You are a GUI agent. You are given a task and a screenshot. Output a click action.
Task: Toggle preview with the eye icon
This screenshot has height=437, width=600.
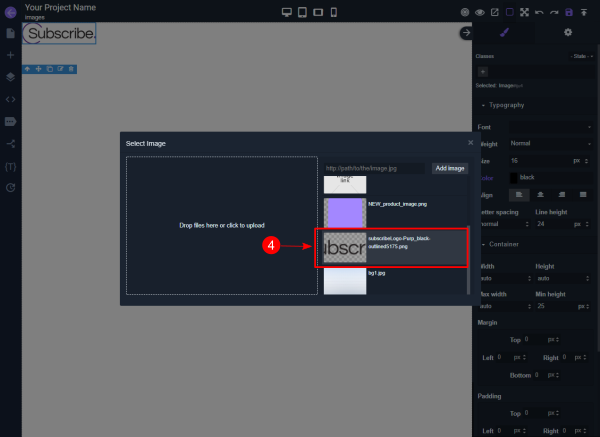(x=480, y=12)
